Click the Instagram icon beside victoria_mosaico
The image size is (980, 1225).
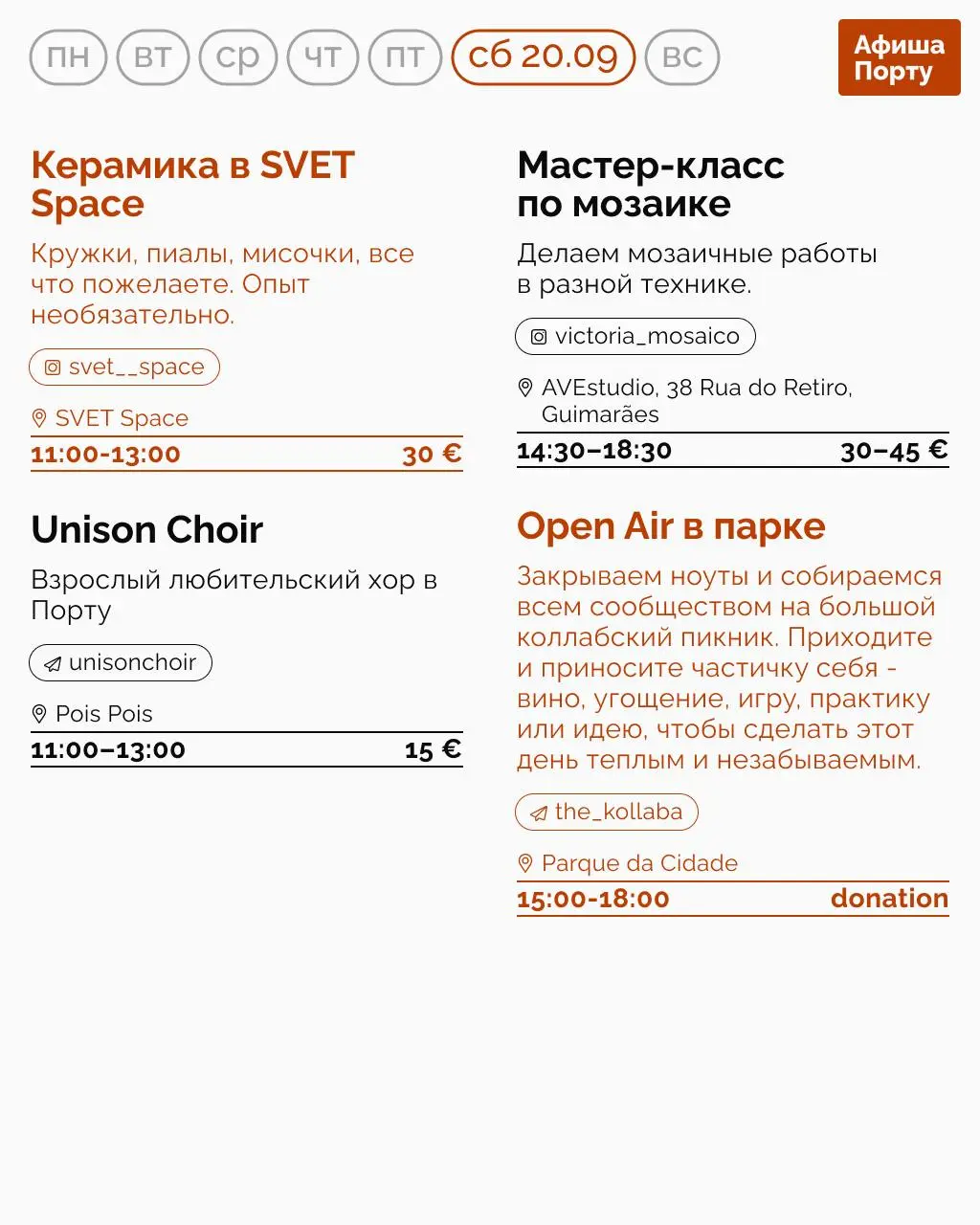[x=540, y=336]
